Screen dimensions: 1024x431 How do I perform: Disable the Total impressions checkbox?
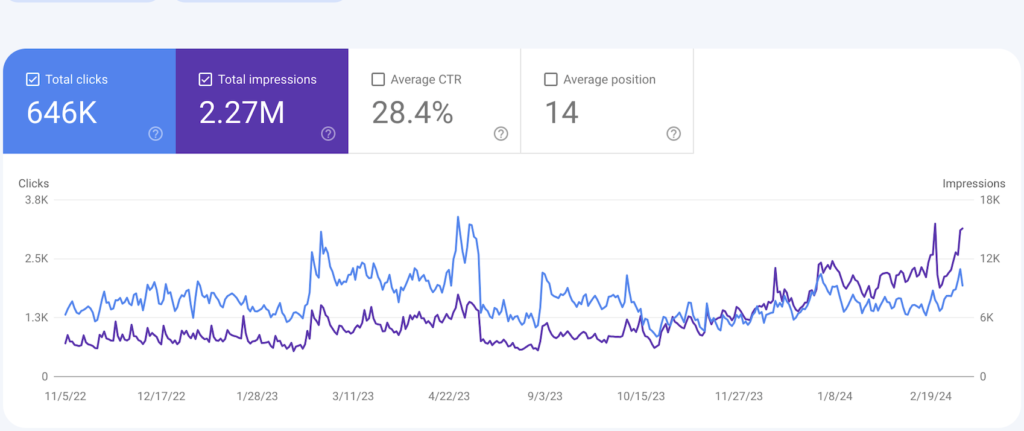[x=206, y=79]
